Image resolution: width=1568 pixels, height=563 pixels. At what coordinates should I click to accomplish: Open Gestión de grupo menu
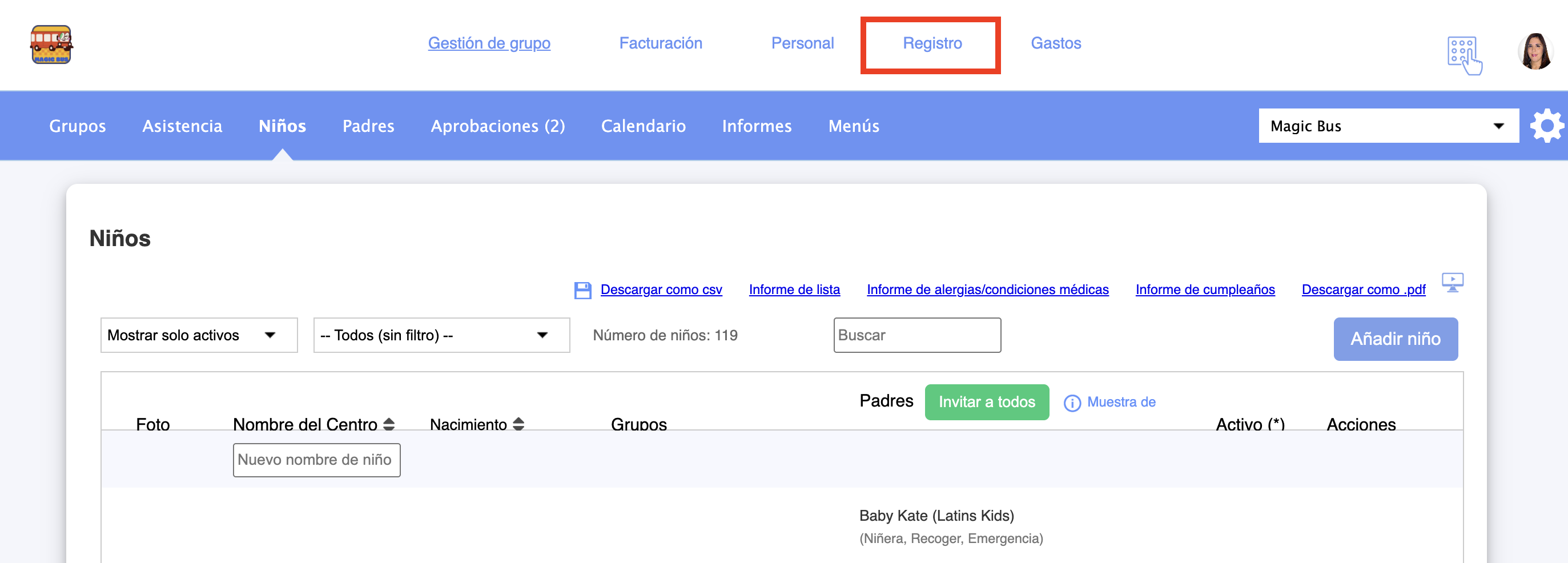point(489,43)
